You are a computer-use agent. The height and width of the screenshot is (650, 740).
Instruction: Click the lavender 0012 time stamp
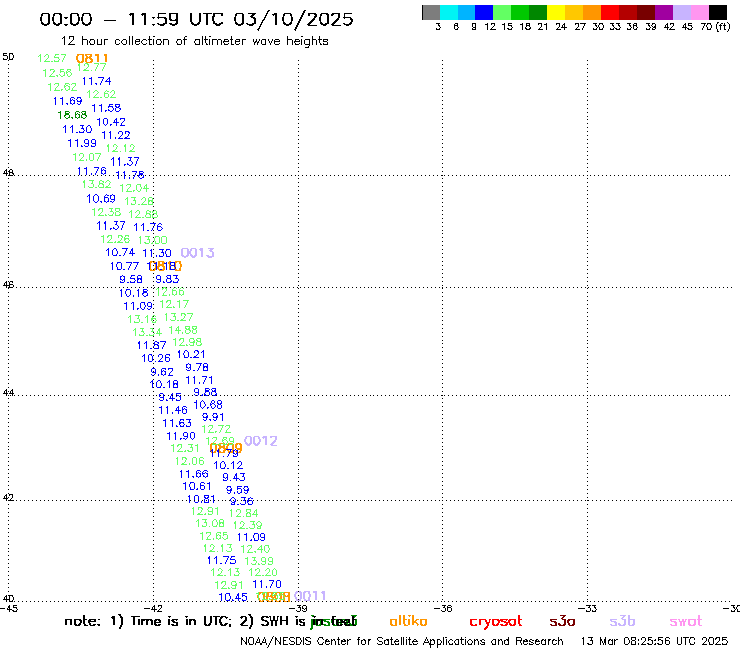(x=261, y=441)
